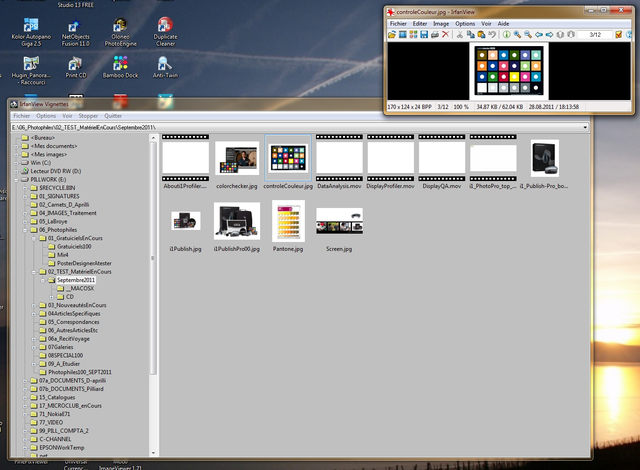The width and height of the screenshot is (640, 470).
Task: Go to the next image with the right arrow
Action: pyautogui.click(x=549, y=34)
